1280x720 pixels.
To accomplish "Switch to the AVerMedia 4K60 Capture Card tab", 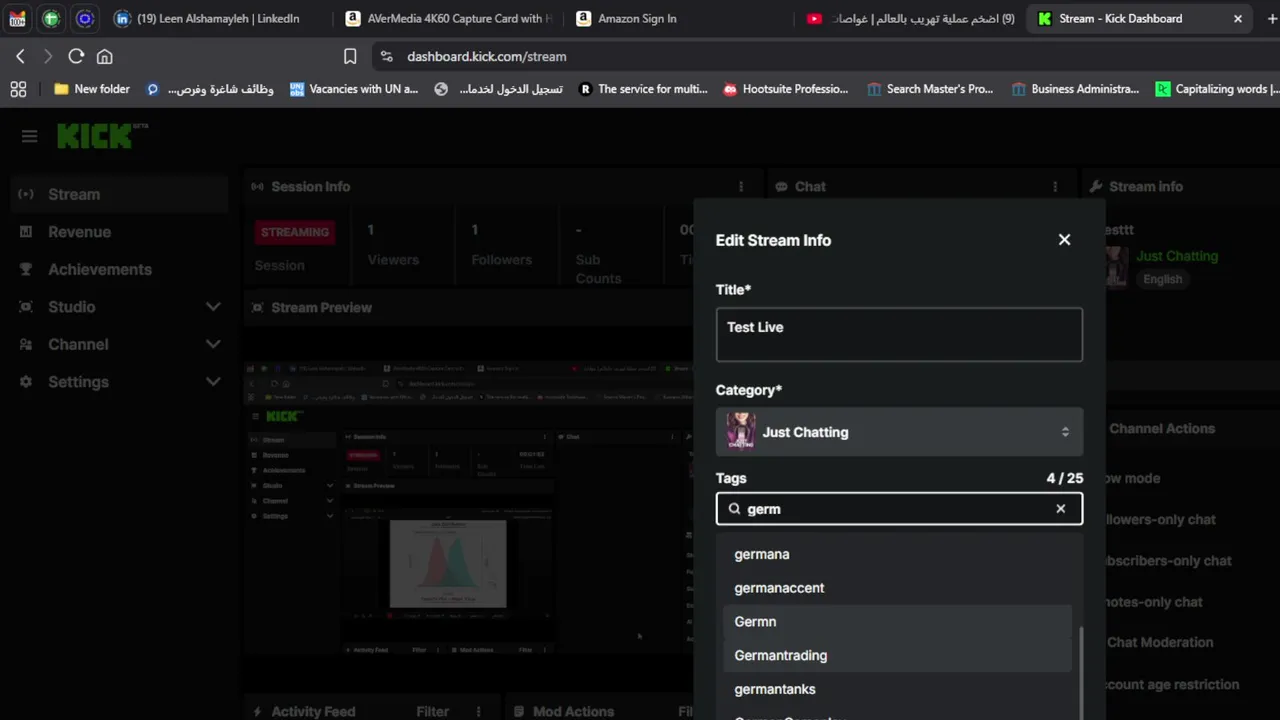I will tap(447, 18).
